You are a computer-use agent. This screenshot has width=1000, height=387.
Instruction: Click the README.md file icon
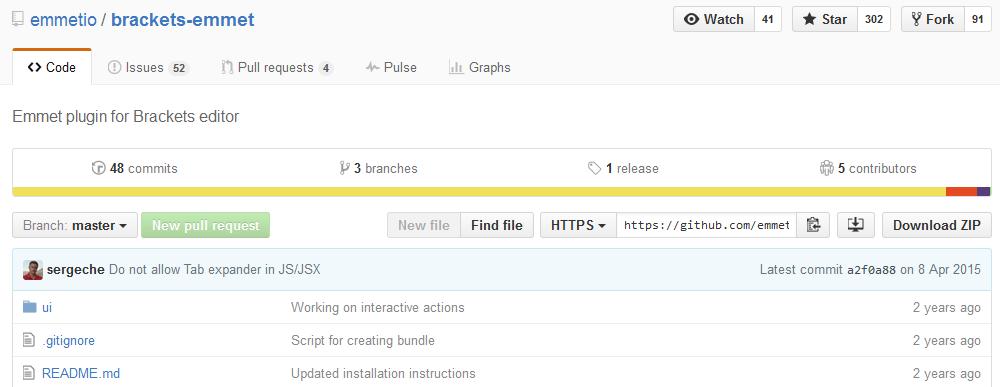pyautogui.click(x=29, y=373)
